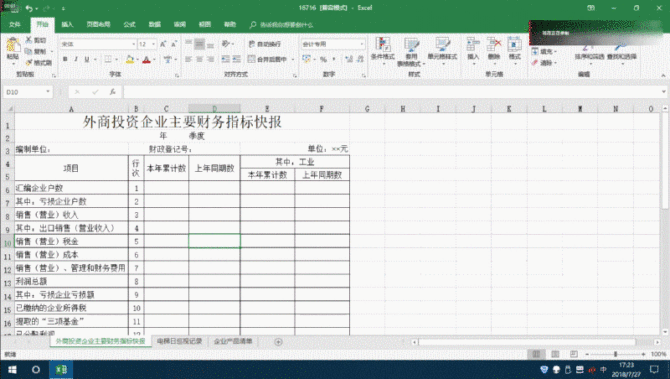Toggle Underline formatting
The height and width of the screenshot is (379, 670).
[87, 59]
